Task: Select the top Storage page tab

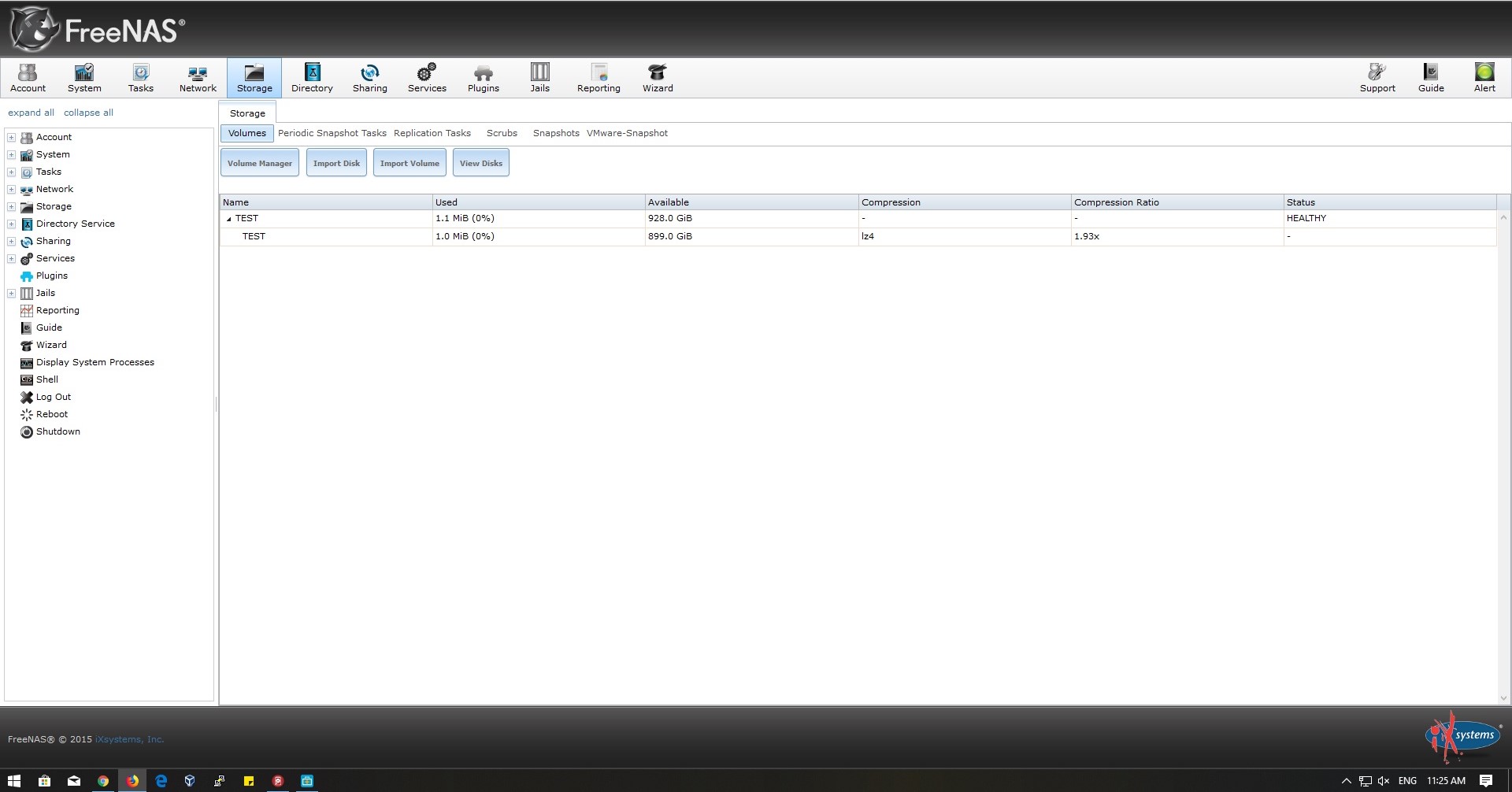Action: pos(247,113)
